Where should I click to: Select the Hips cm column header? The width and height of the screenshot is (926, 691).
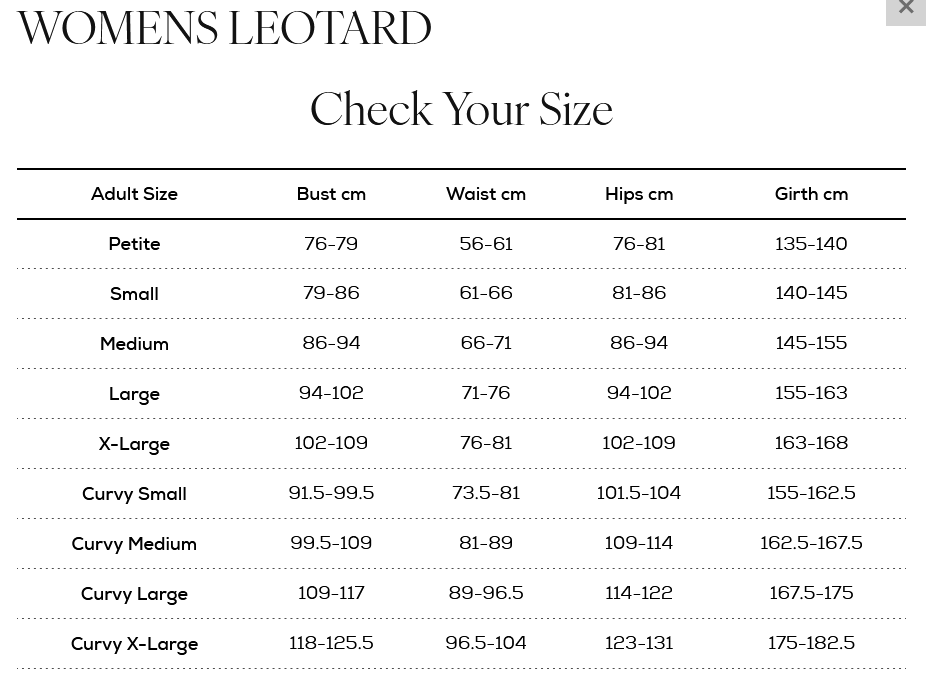(x=639, y=194)
